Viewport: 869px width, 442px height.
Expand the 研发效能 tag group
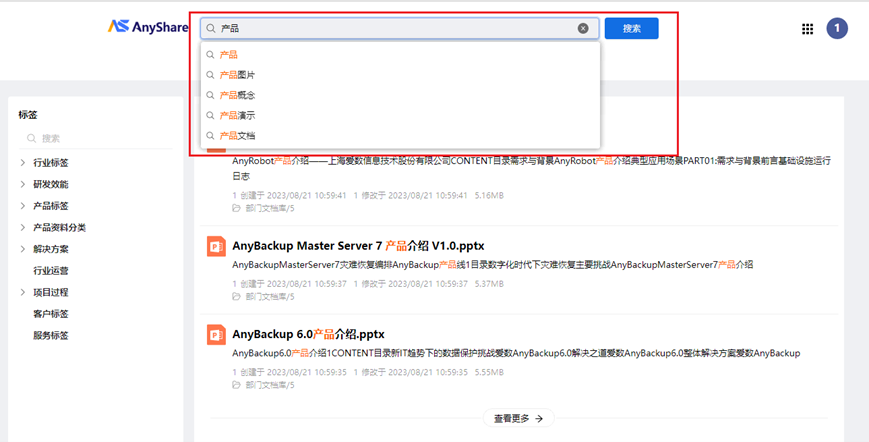click(23, 184)
